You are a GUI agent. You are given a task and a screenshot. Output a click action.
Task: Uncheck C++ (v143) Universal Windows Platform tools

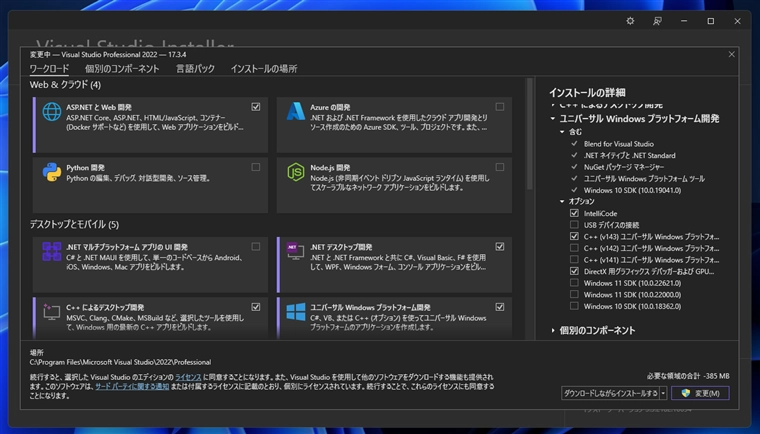[x=574, y=237]
